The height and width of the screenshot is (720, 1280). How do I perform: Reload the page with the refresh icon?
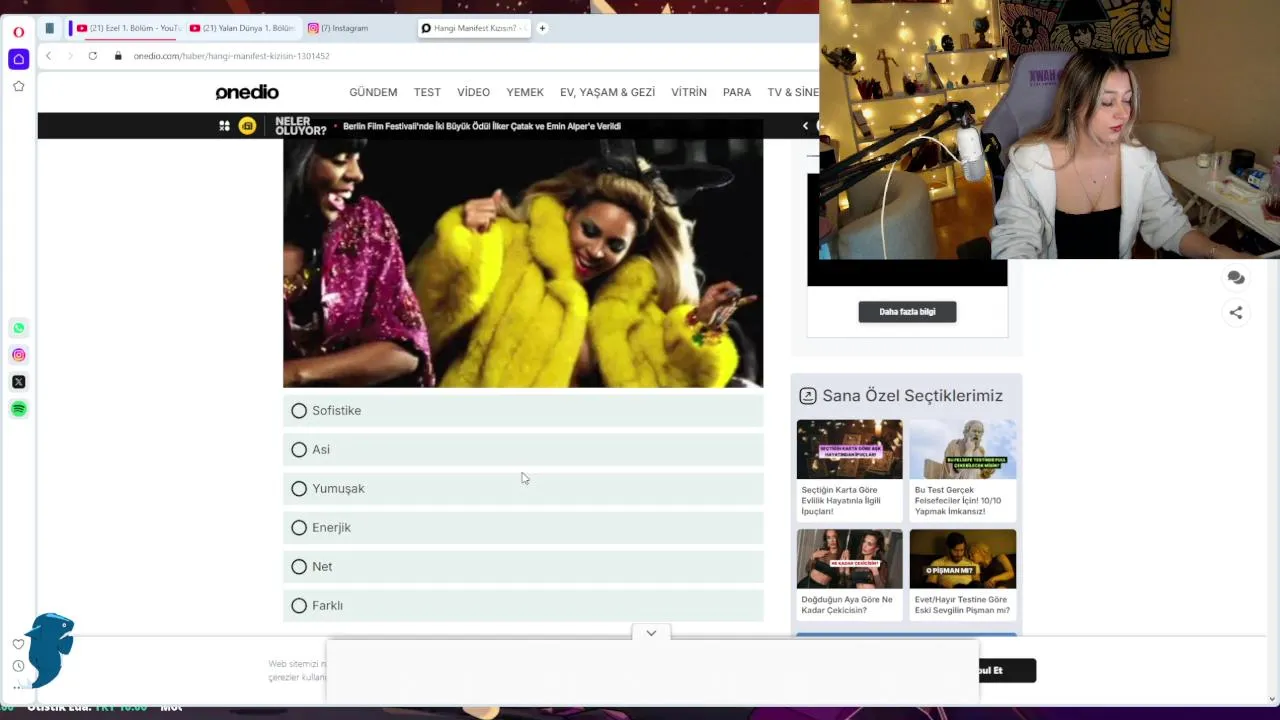click(x=92, y=56)
